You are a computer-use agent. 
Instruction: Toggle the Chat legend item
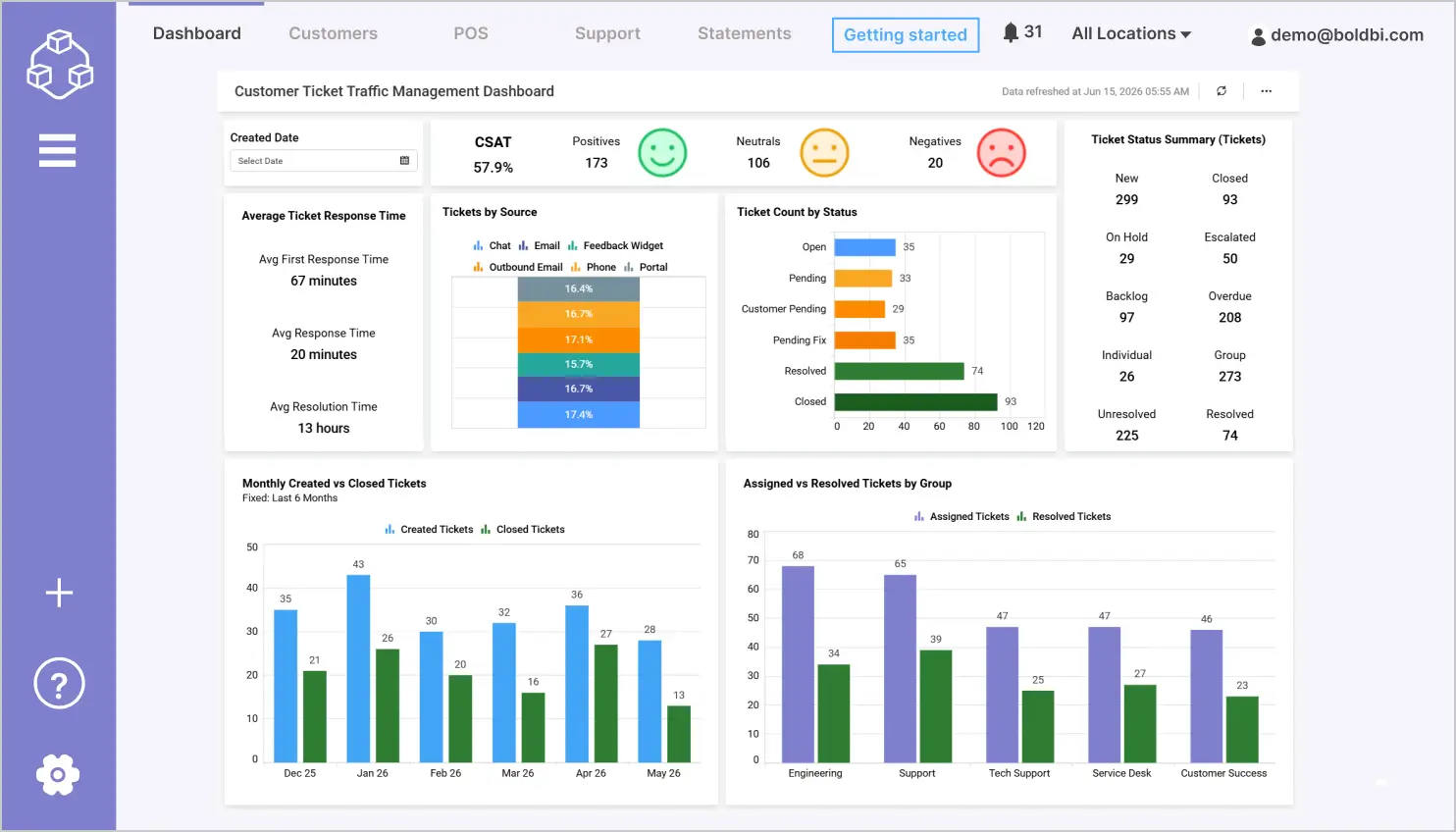pos(492,246)
